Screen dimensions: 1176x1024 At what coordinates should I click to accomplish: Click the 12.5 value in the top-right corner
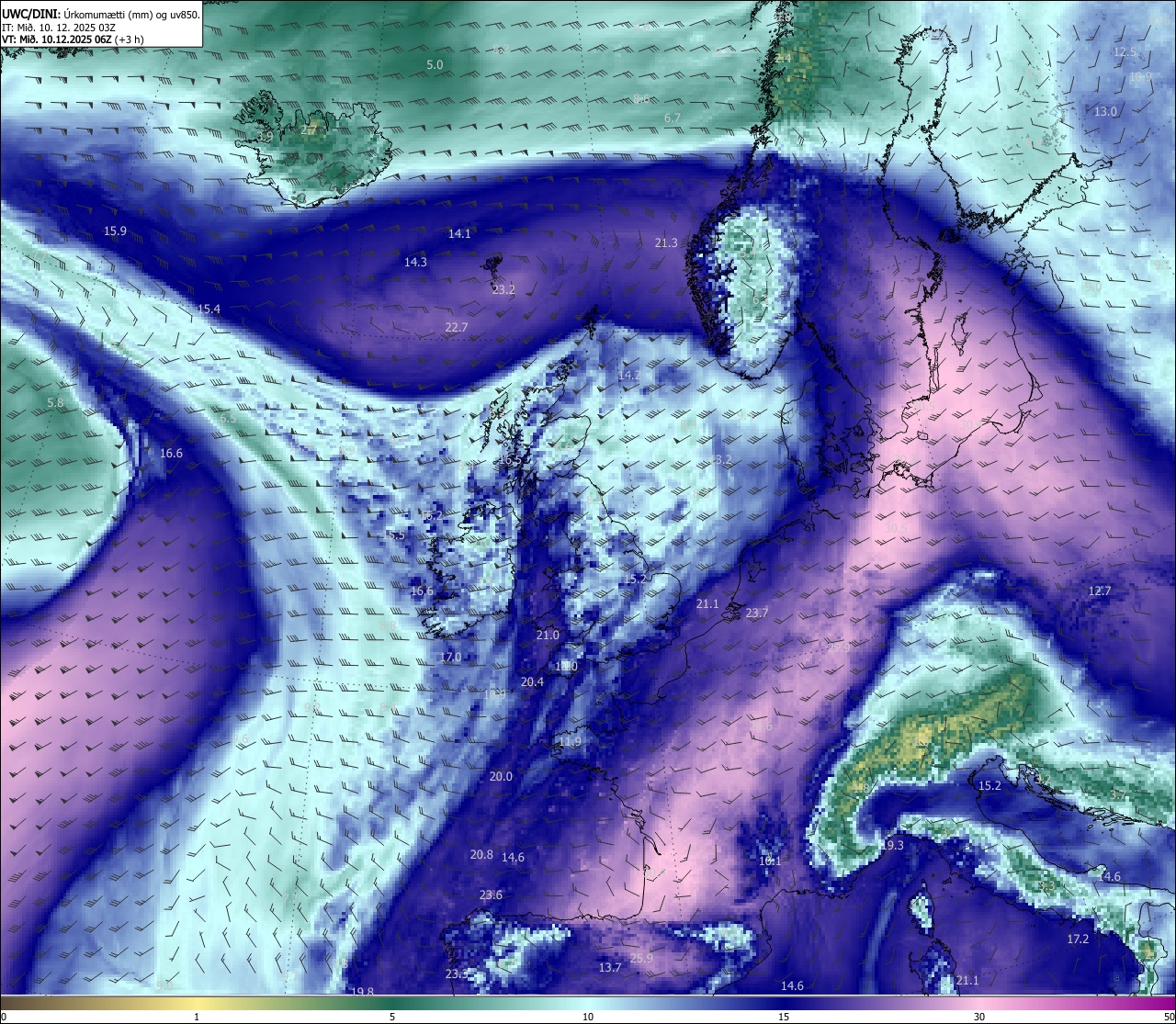1125,52
